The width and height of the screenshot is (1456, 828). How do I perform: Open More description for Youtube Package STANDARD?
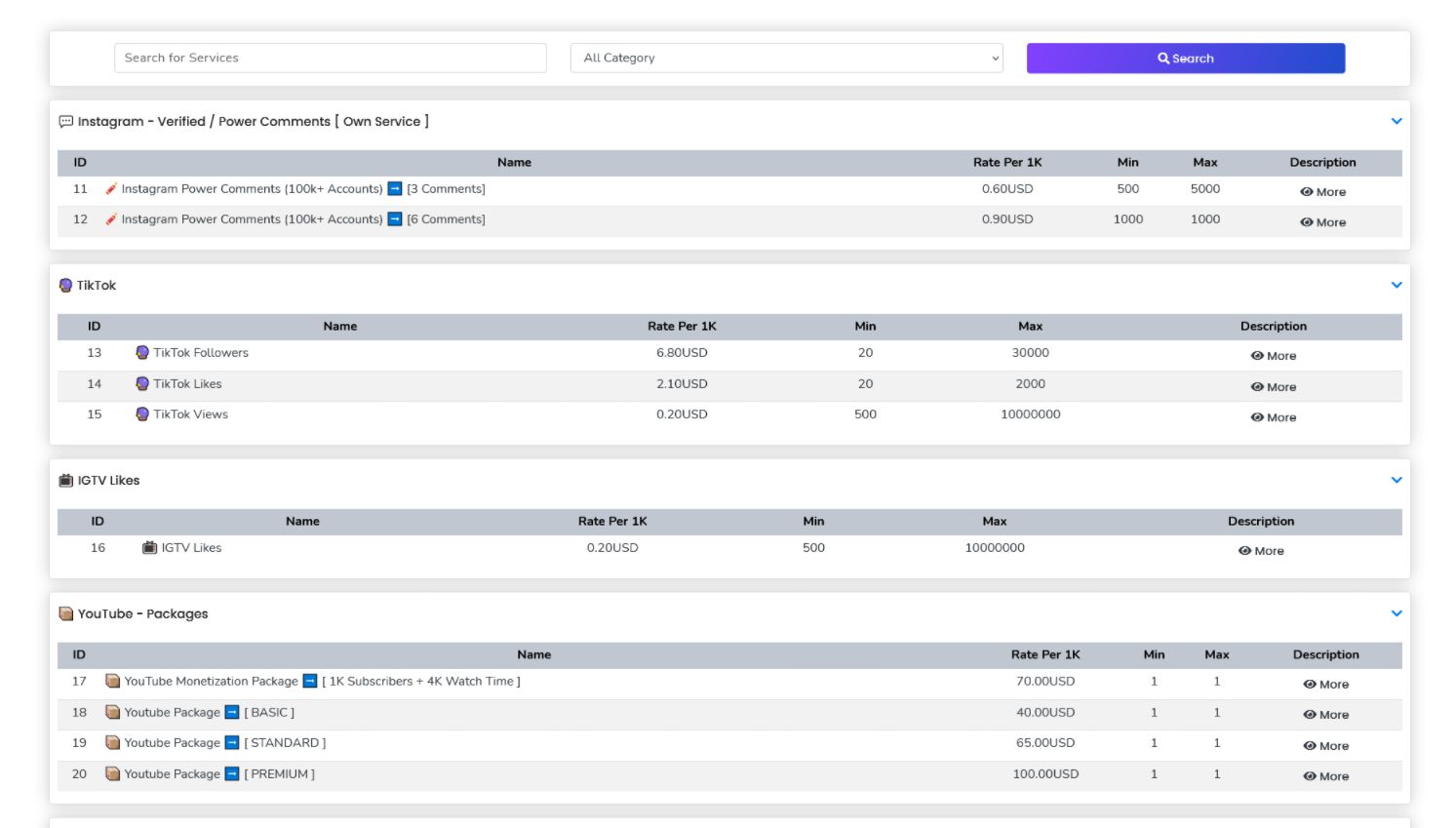pyautogui.click(x=1326, y=746)
